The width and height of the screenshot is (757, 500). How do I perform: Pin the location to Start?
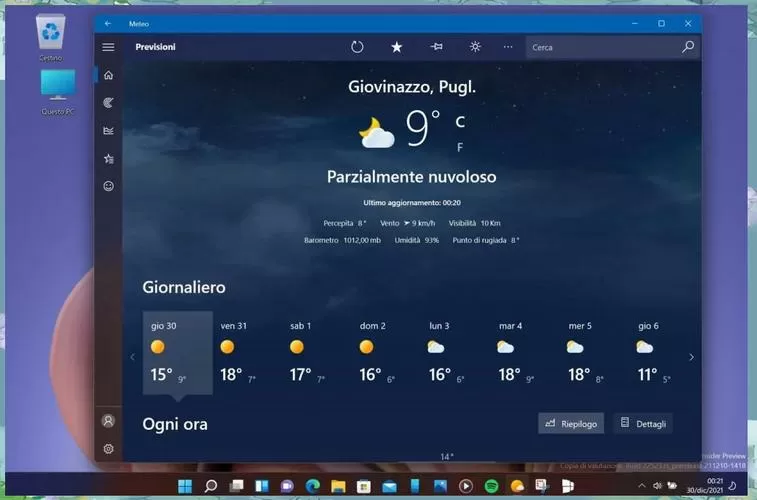pyautogui.click(x=436, y=47)
